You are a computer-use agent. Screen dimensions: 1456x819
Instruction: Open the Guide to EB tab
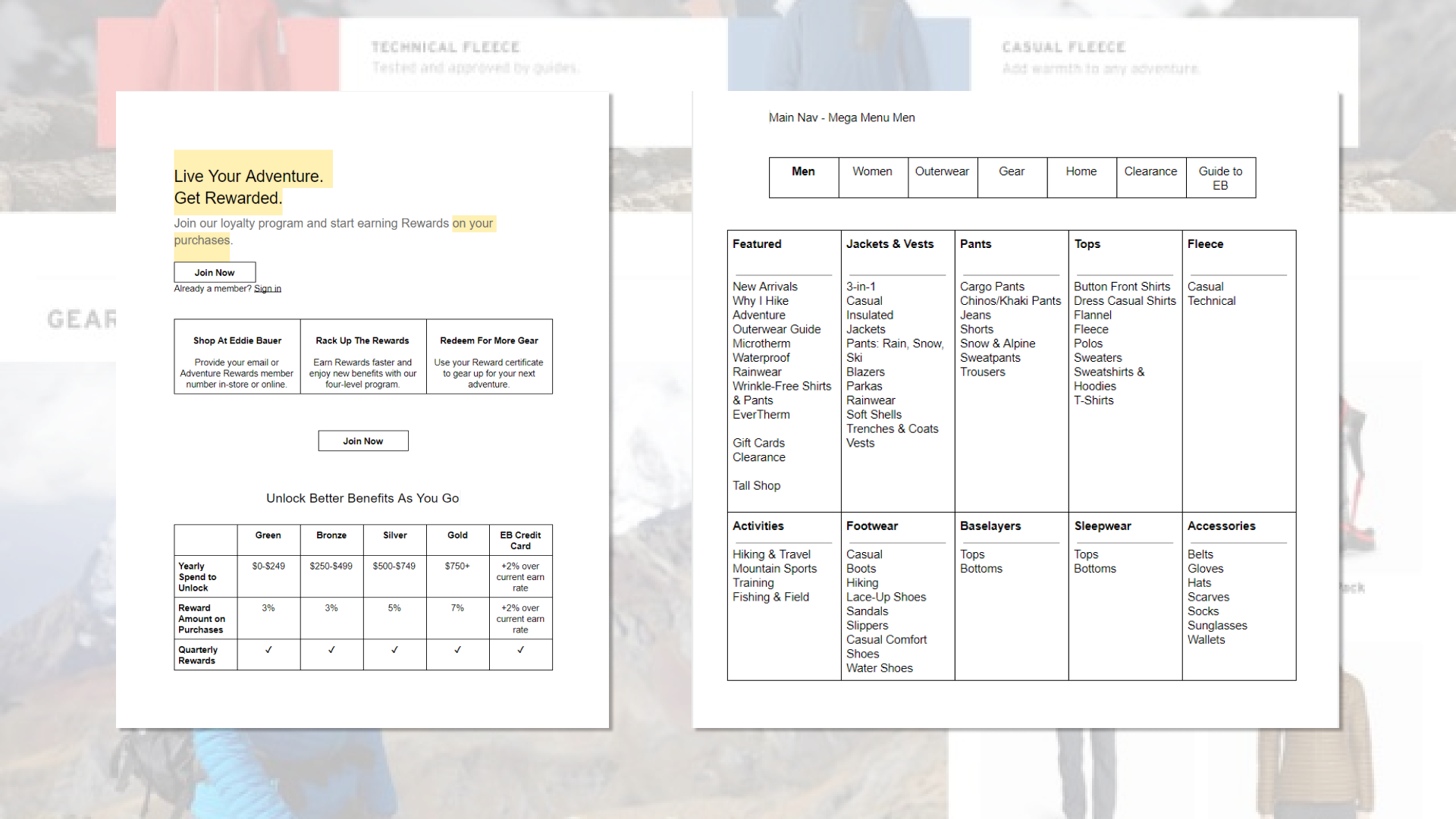pyautogui.click(x=1220, y=177)
